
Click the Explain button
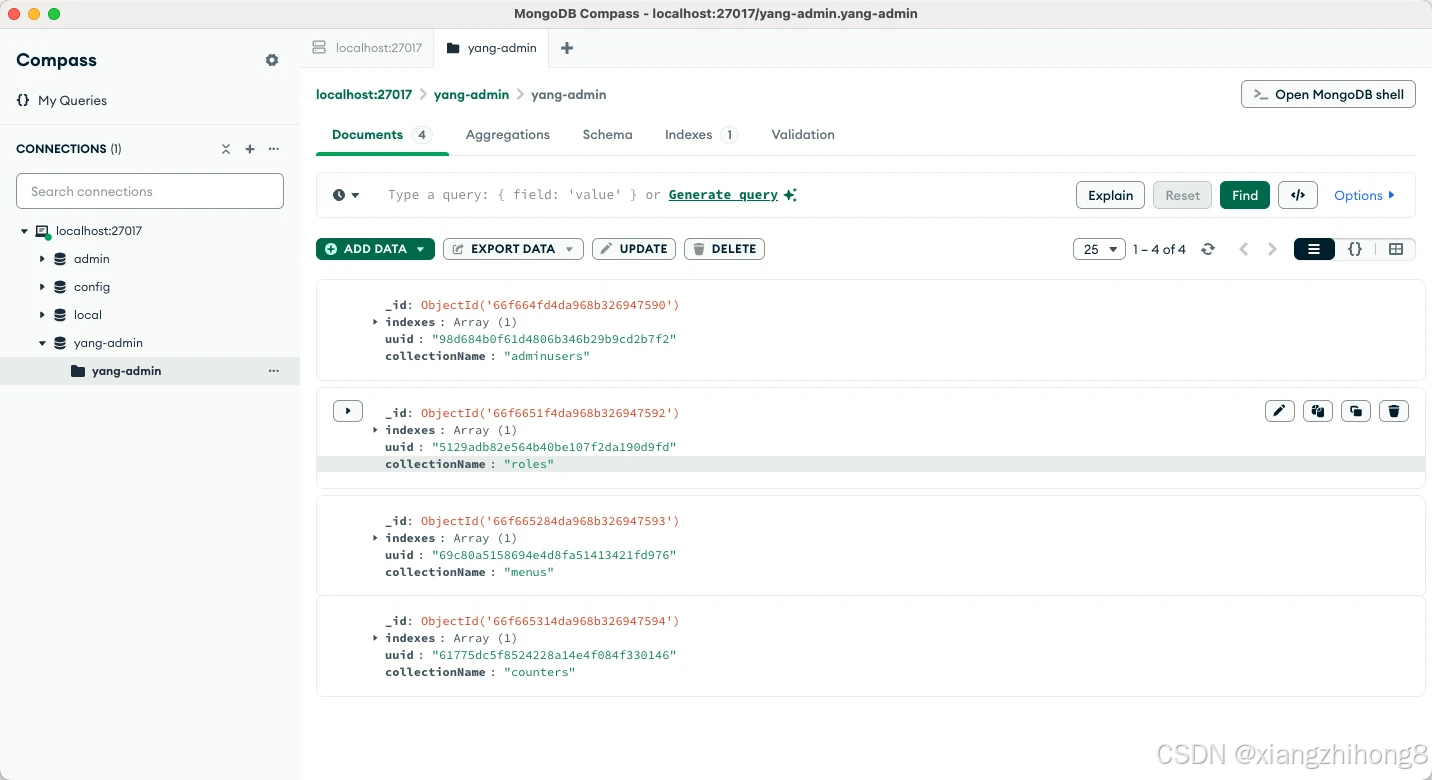click(1110, 195)
